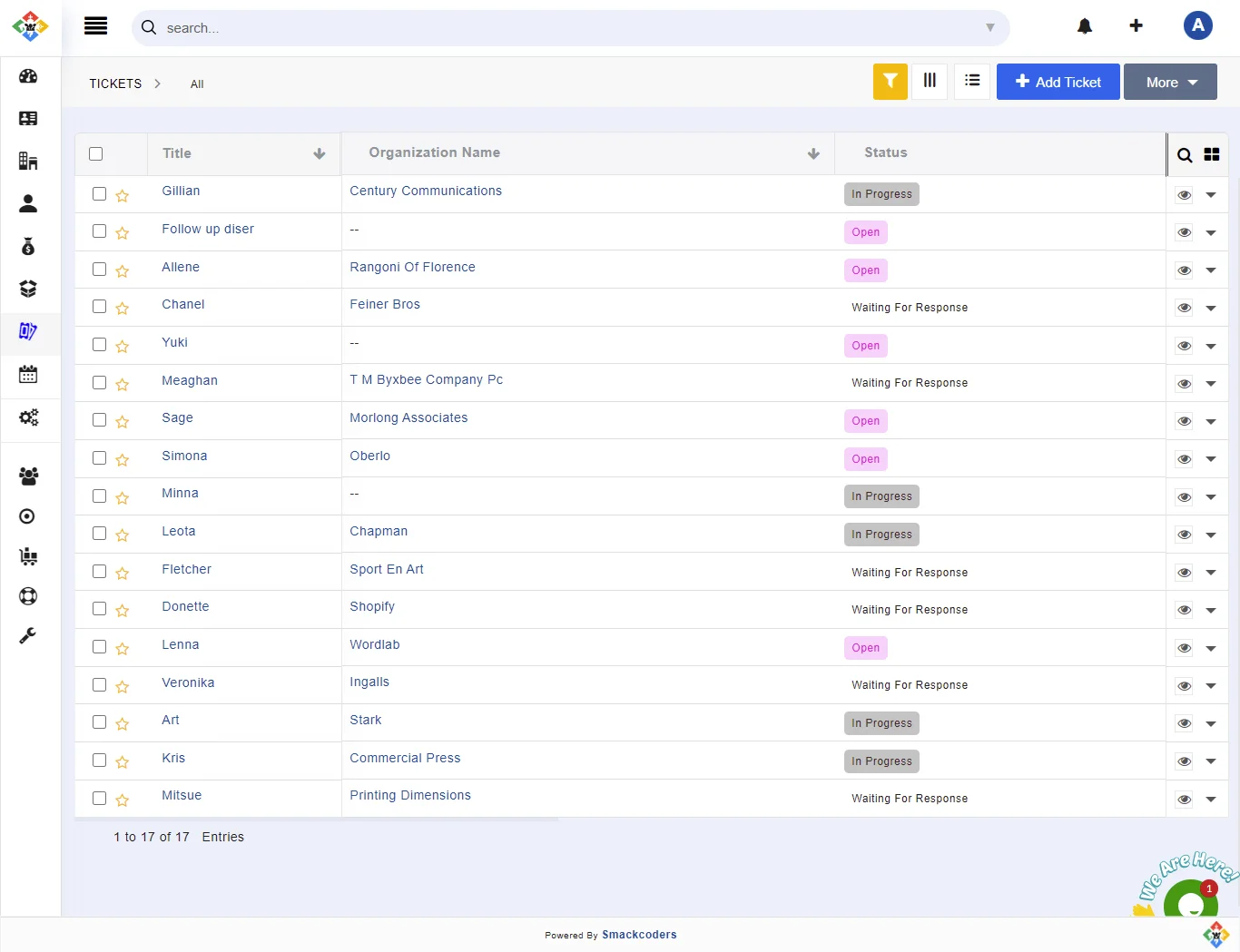1240x952 pixels.
Task: Expand the More dropdown button
Action: click(1169, 83)
